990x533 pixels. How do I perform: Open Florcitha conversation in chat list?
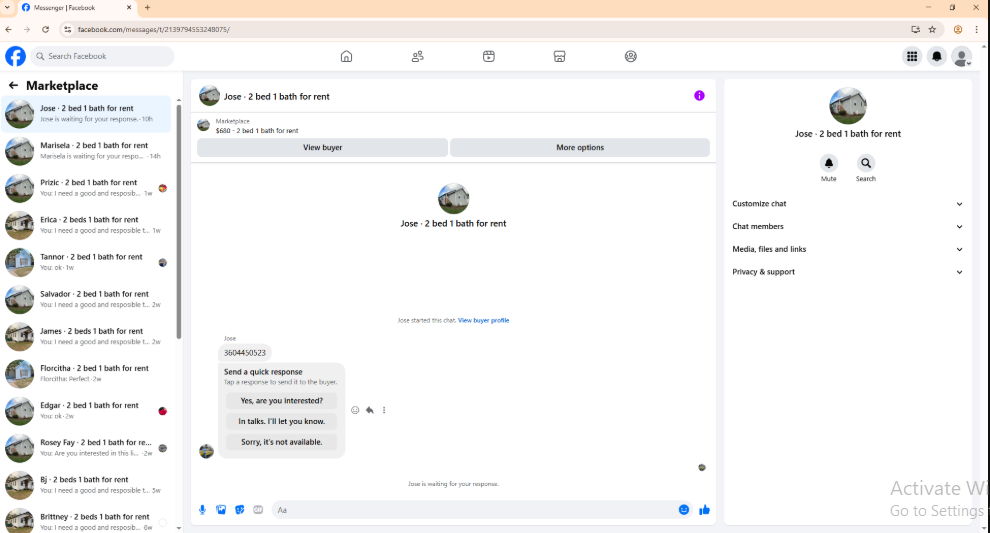pos(86,374)
